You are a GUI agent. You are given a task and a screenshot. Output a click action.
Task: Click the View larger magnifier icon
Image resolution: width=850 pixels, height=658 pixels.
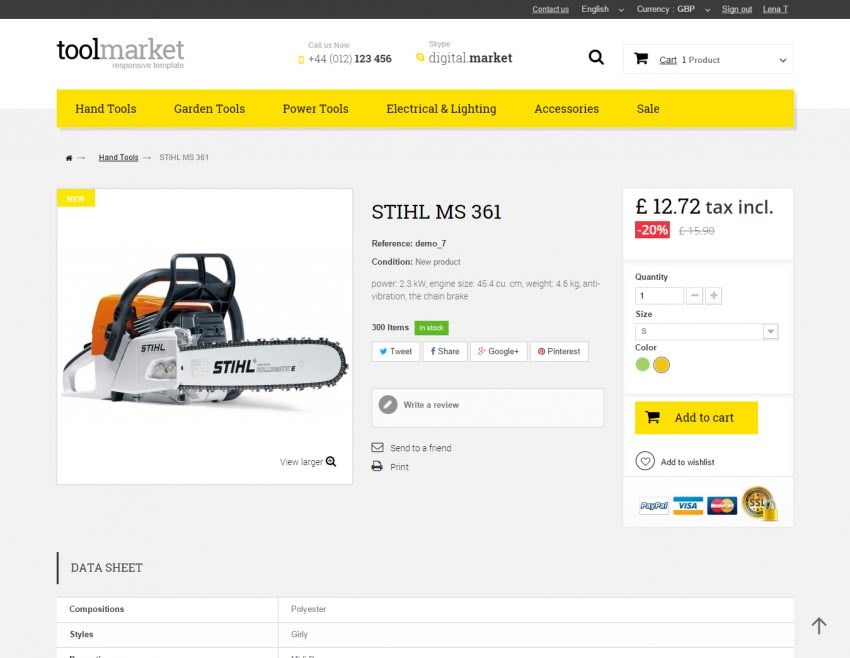pyautogui.click(x=331, y=461)
